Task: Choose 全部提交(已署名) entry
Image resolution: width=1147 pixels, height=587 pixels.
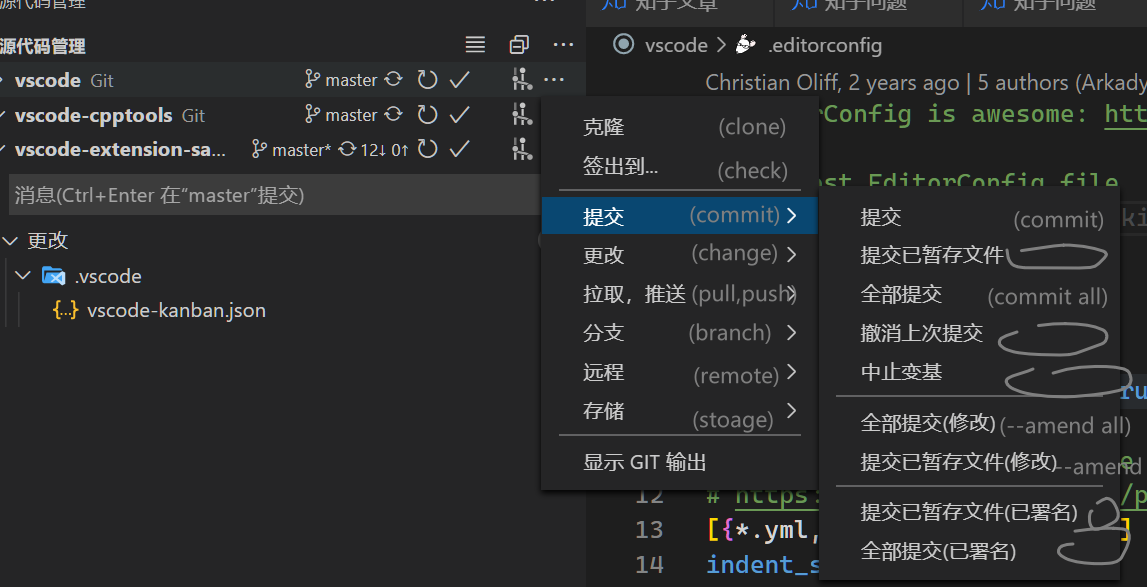Action: pyautogui.click(x=969, y=551)
